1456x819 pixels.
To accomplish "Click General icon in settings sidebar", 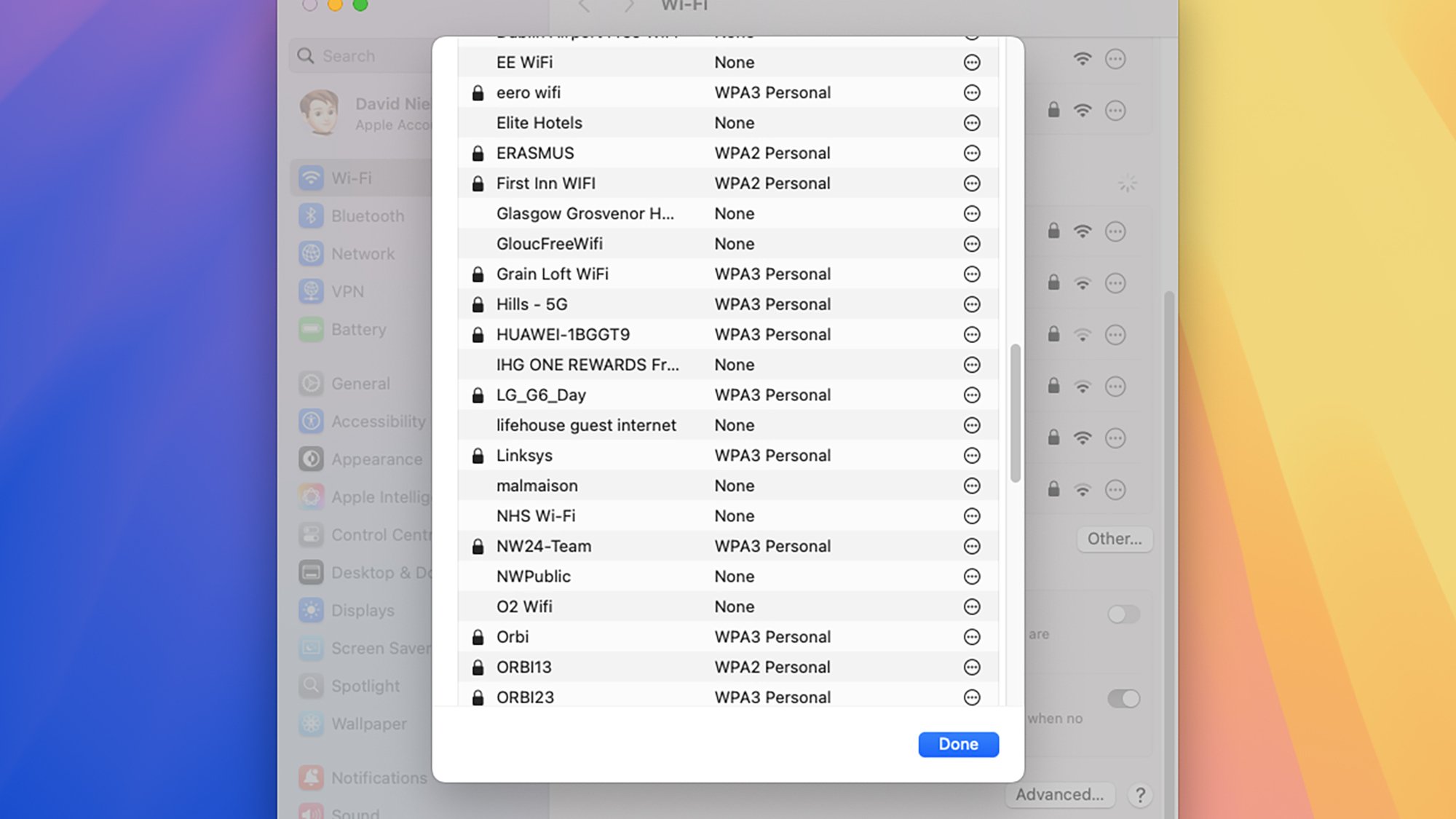I will click(311, 383).
